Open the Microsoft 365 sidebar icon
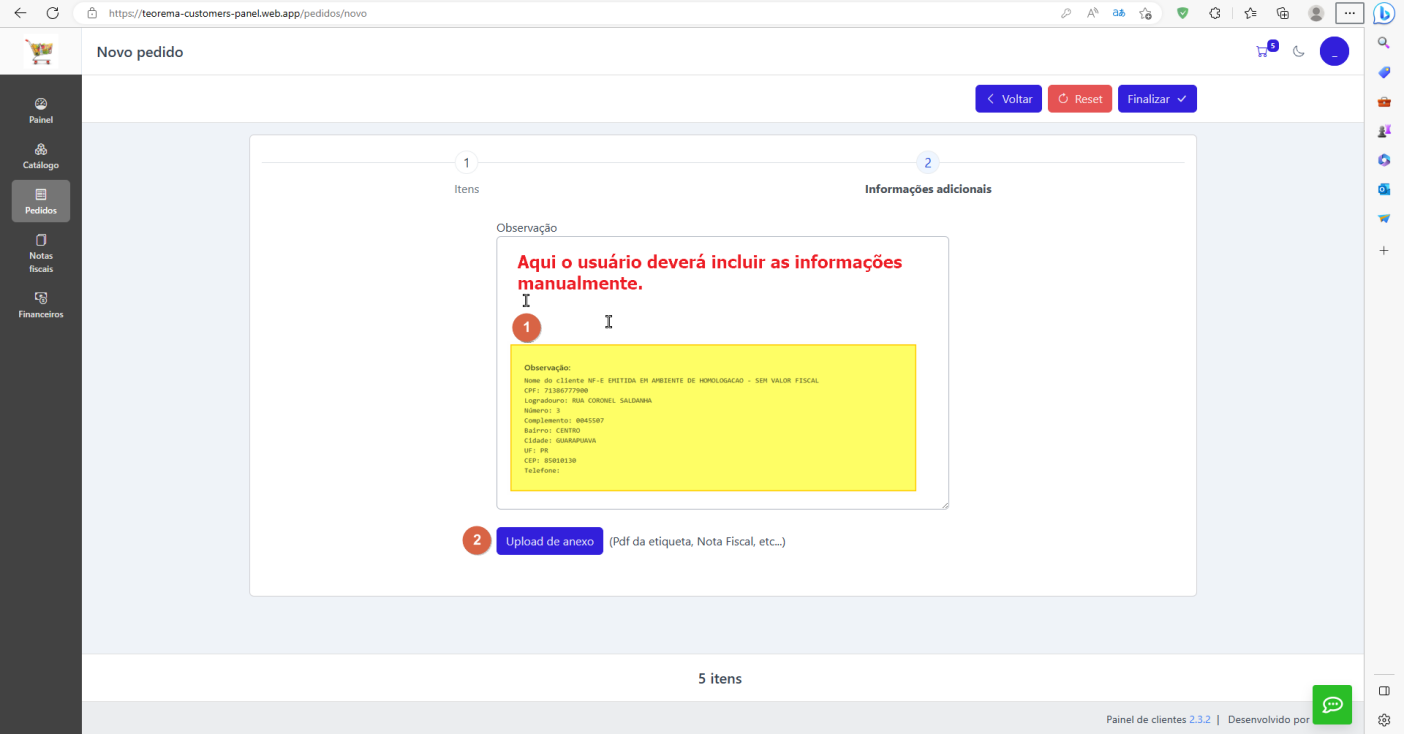 coord(1384,160)
